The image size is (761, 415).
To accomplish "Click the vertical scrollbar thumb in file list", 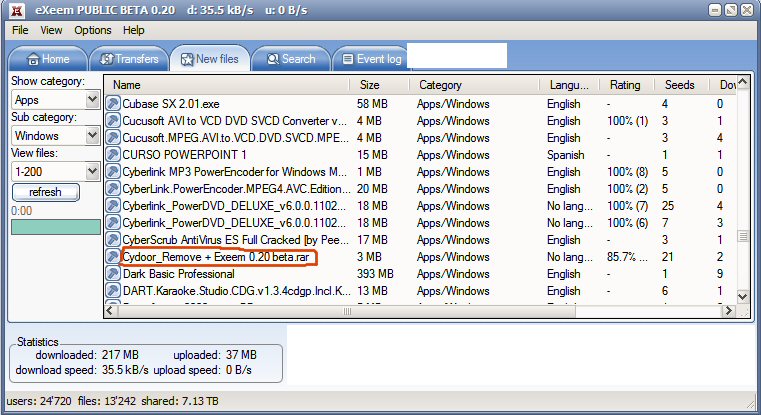I will [743, 236].
